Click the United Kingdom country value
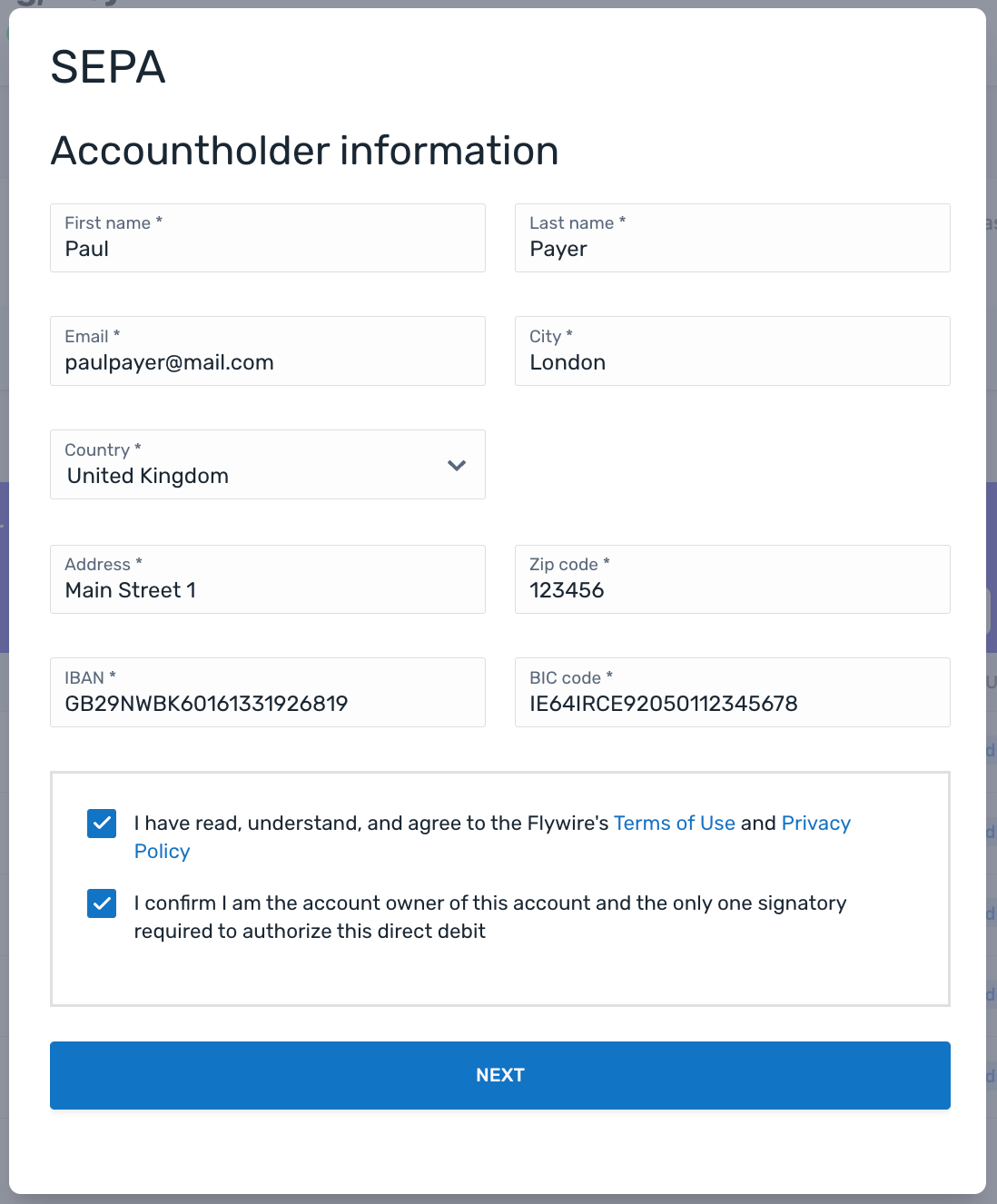 (x=148, y=477)
